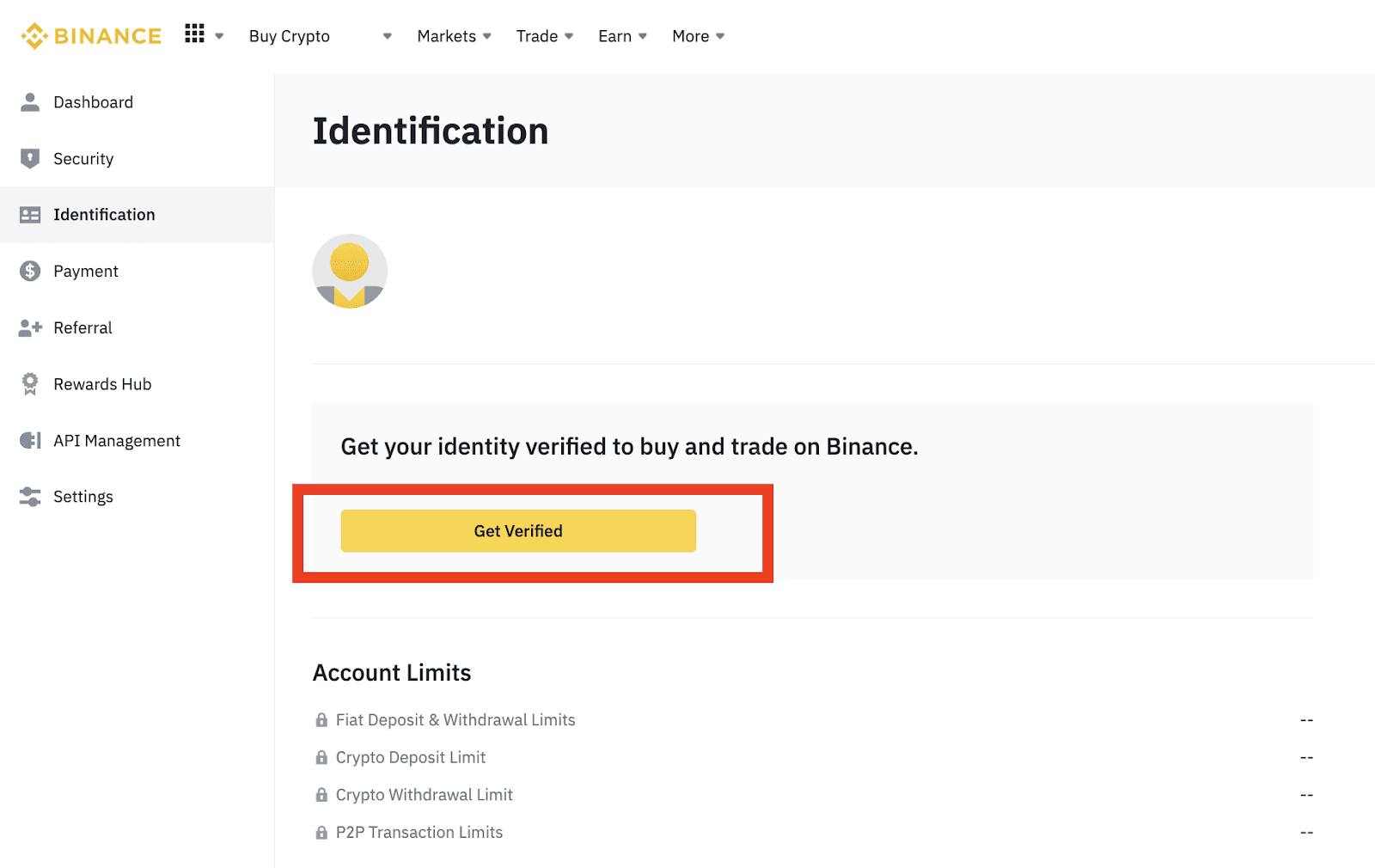The height and width of the screenshot is (868, 1375).
Task: Click the Security shield icon
Action: [30, 159]
